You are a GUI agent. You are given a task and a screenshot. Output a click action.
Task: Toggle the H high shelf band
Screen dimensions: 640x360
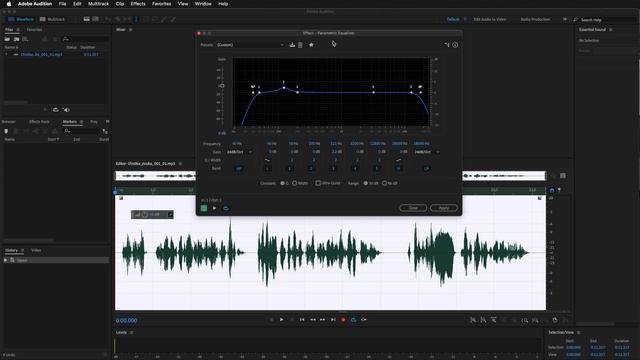point(398,168)
